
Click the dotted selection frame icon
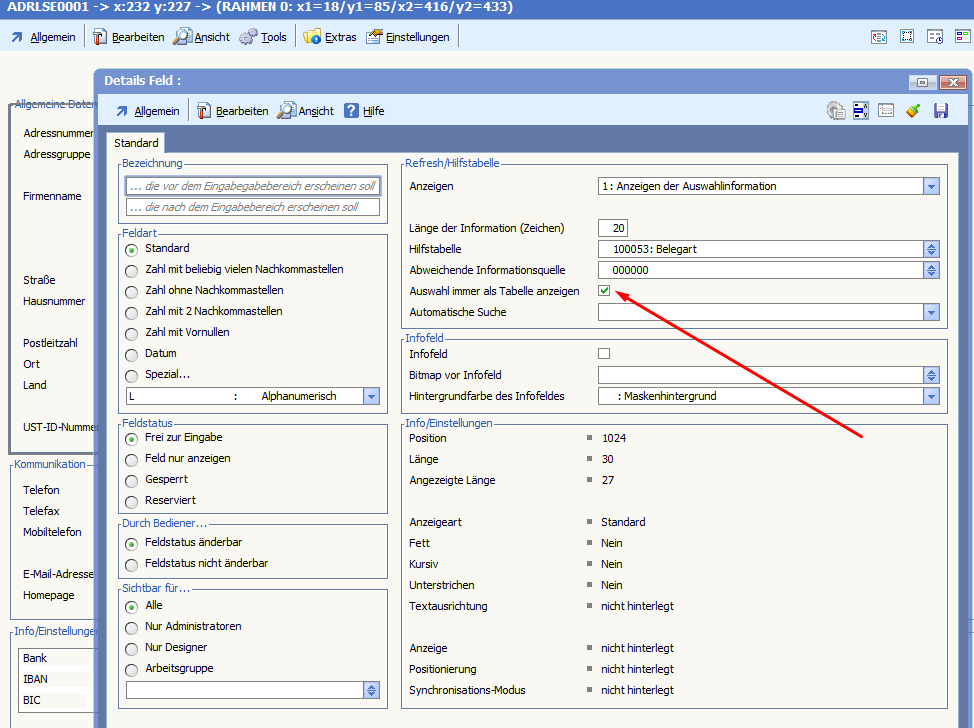907,37
